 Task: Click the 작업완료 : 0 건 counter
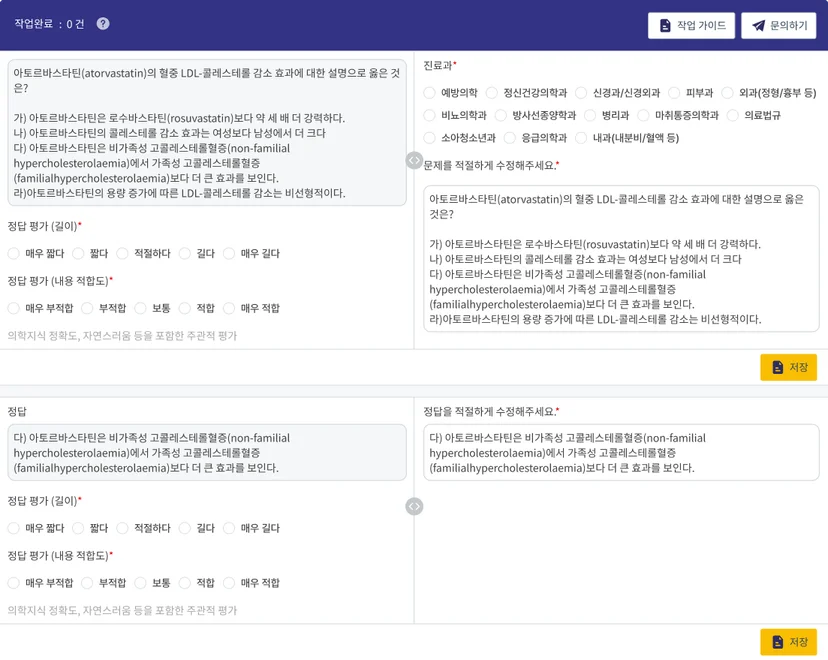coord(49,24)
